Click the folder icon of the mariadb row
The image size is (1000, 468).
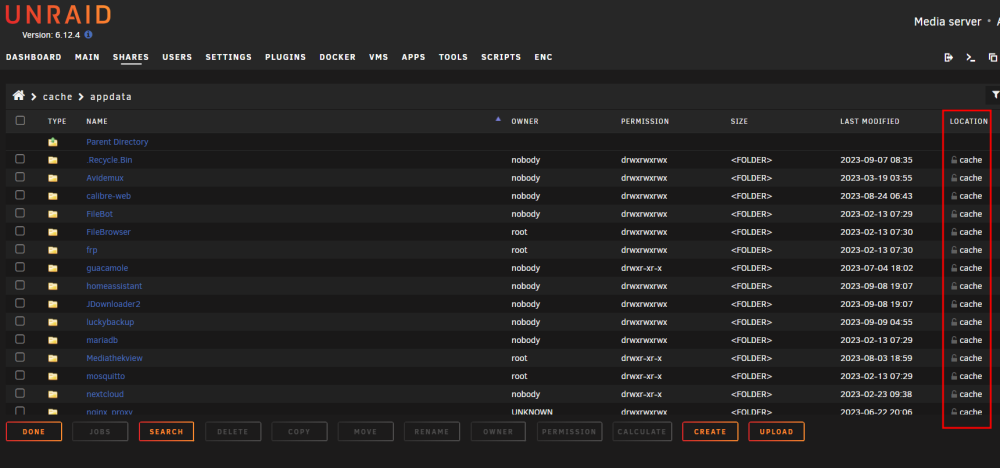pos(52,340)
